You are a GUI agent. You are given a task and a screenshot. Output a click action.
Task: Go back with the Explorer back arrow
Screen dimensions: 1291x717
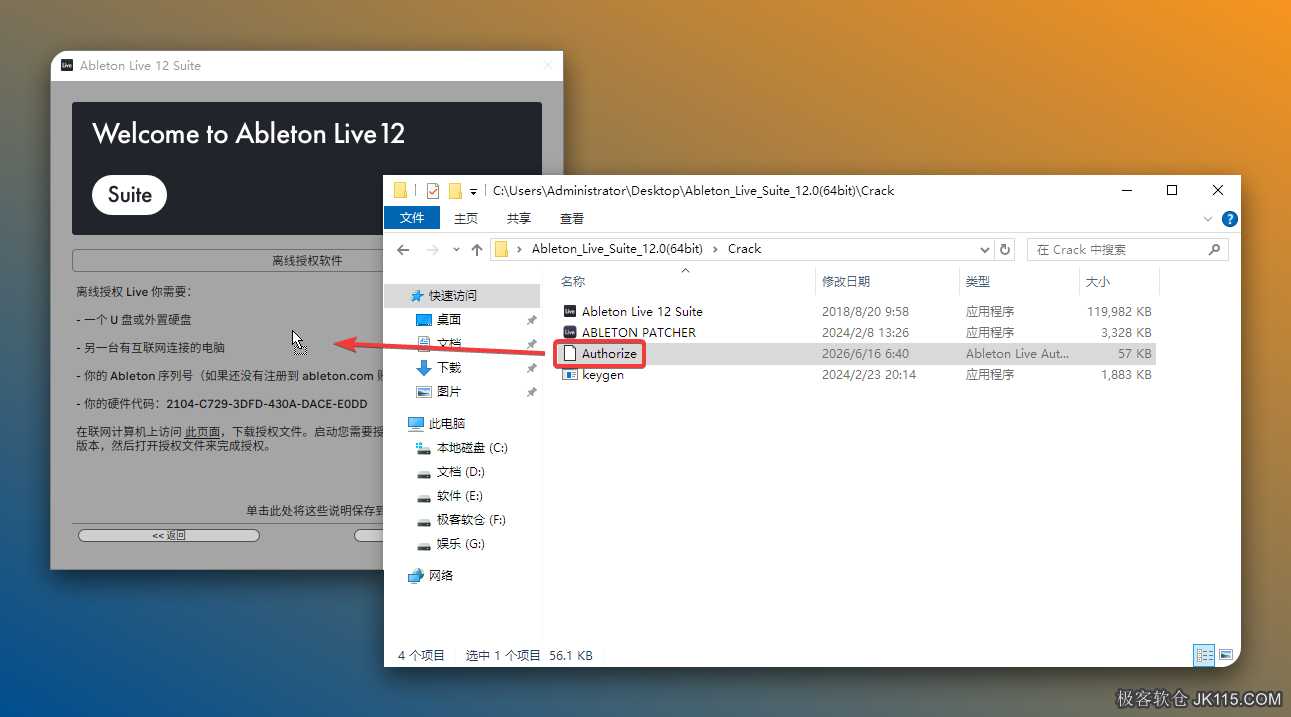(x=403, y=249)
